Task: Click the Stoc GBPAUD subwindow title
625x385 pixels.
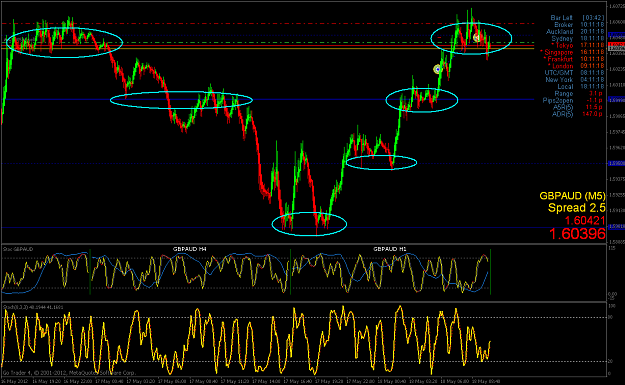Action: [x=18, y=249]
